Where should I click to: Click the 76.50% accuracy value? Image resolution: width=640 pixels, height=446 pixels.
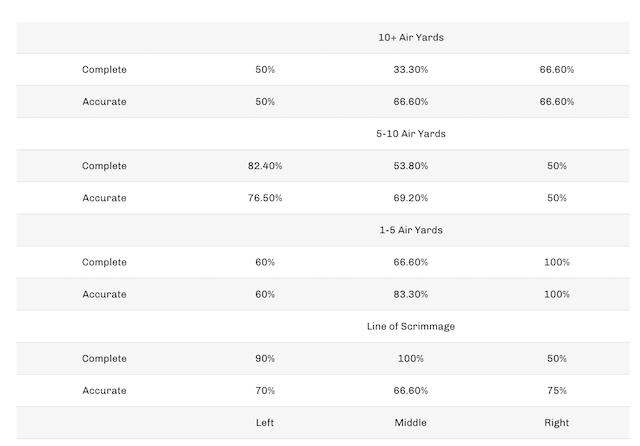265,198
